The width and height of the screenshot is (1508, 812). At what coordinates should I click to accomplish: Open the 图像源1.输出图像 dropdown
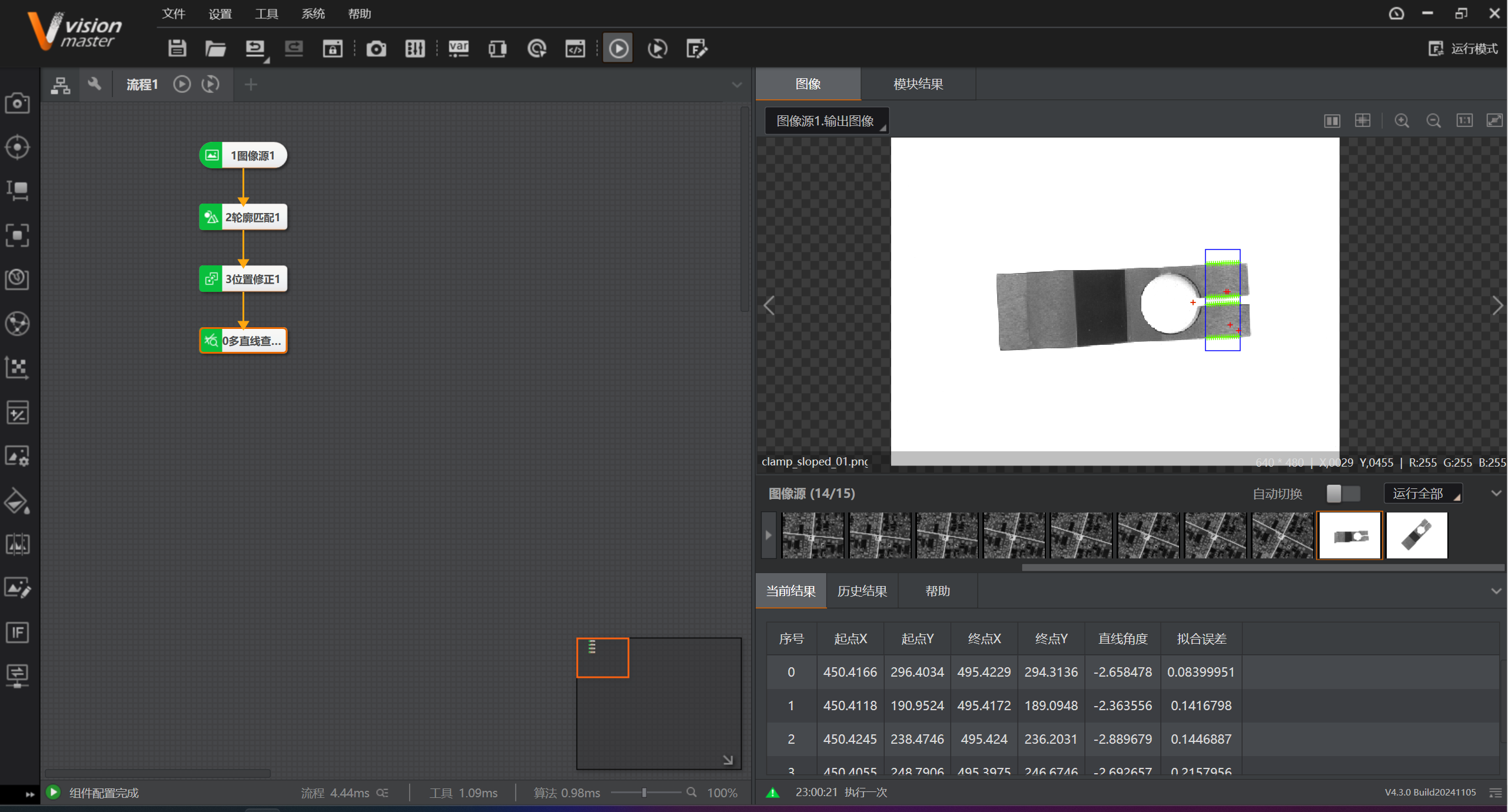click(x=826, y=121)
